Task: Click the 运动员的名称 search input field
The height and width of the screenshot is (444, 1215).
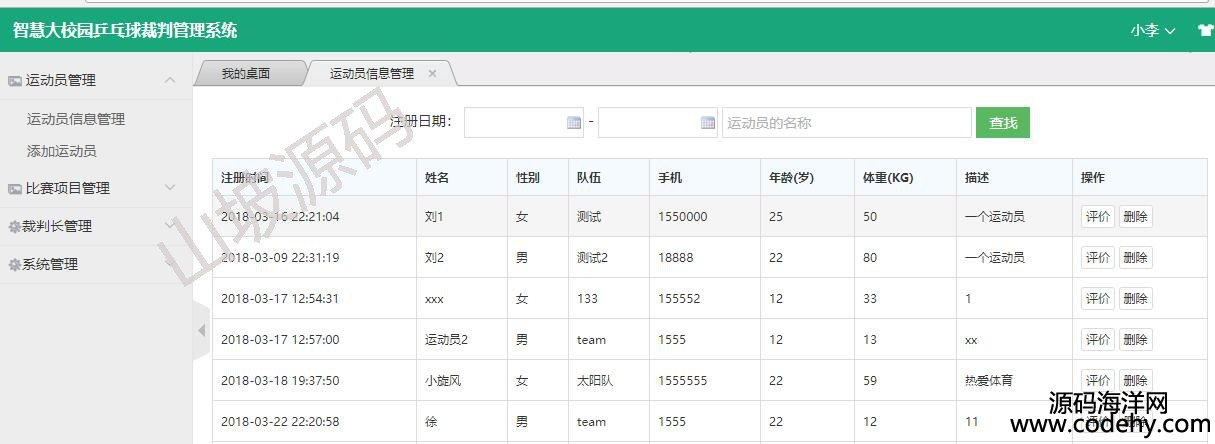Action: click(x=845, y=123)
